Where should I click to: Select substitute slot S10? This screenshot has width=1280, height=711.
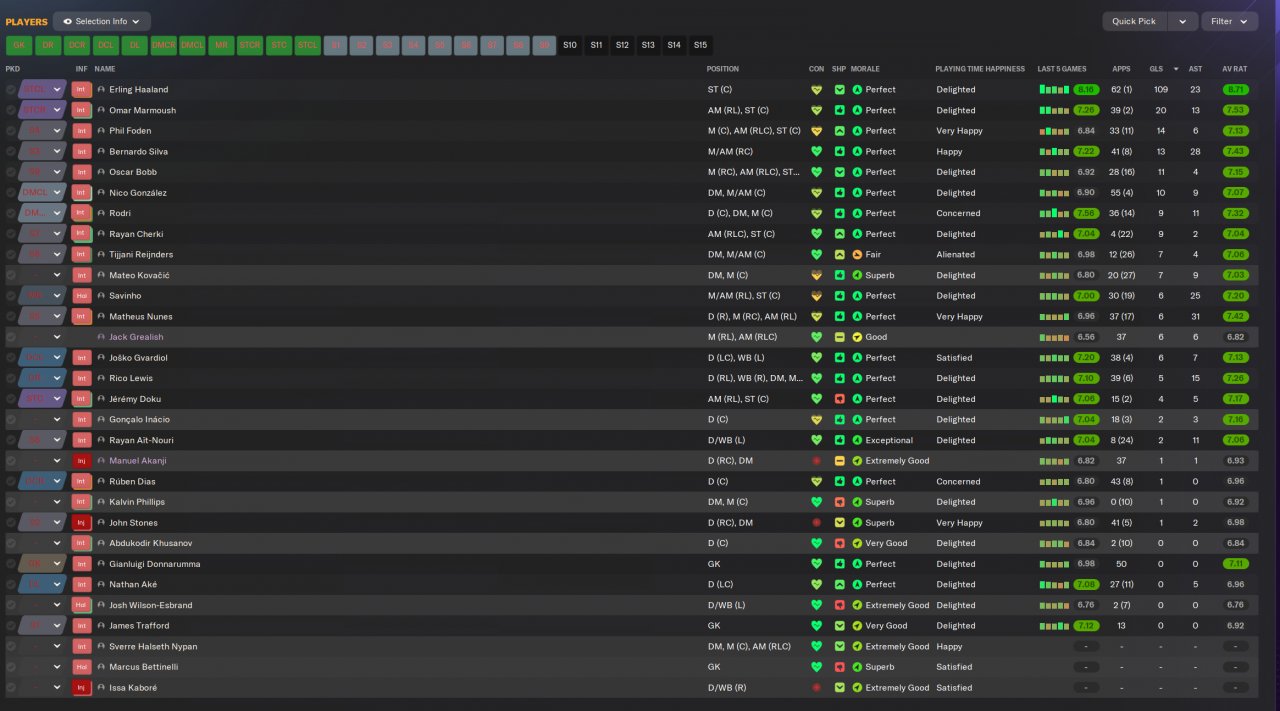point(570,45)
